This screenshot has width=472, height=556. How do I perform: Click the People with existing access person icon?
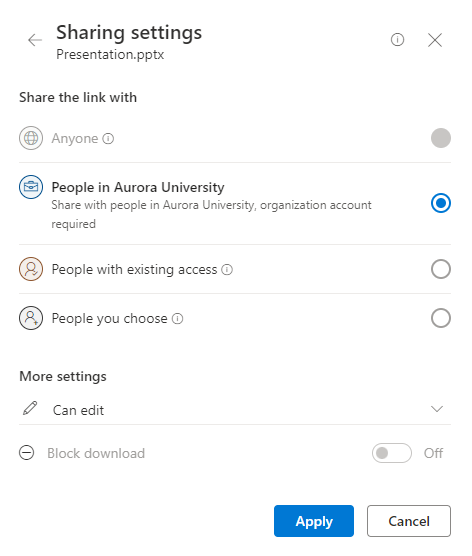click(x=31, y=269)
